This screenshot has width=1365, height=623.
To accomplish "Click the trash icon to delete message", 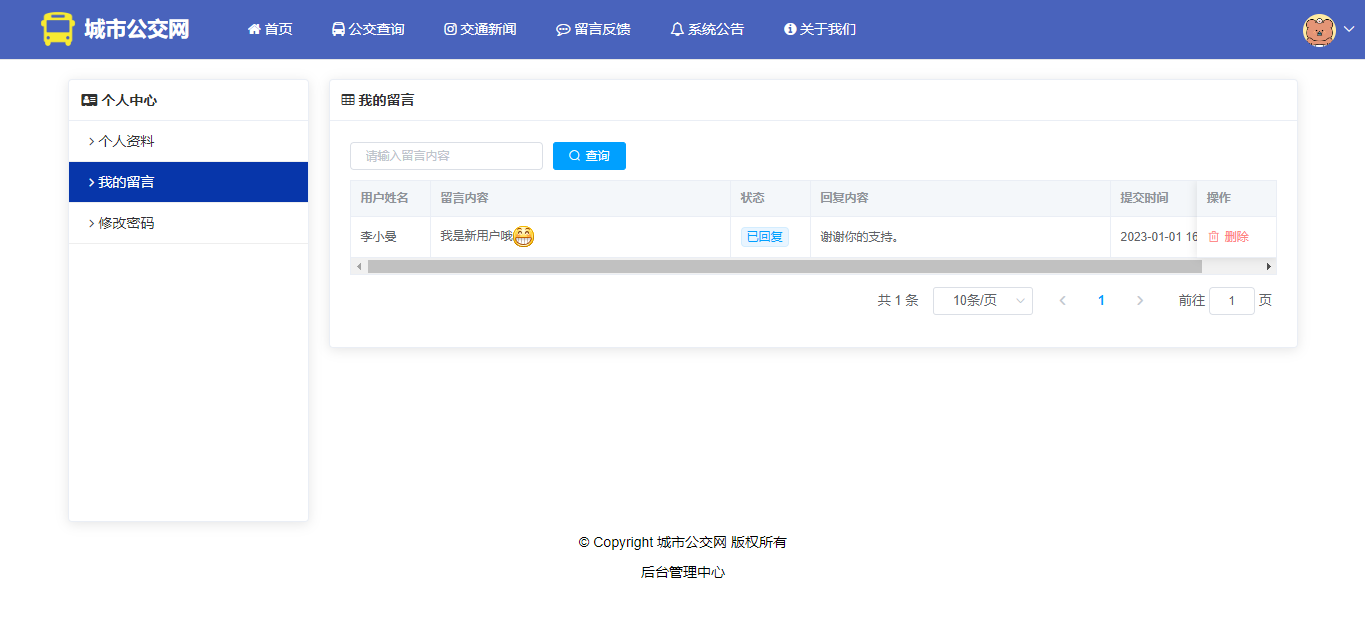I will coord(1213,237).
